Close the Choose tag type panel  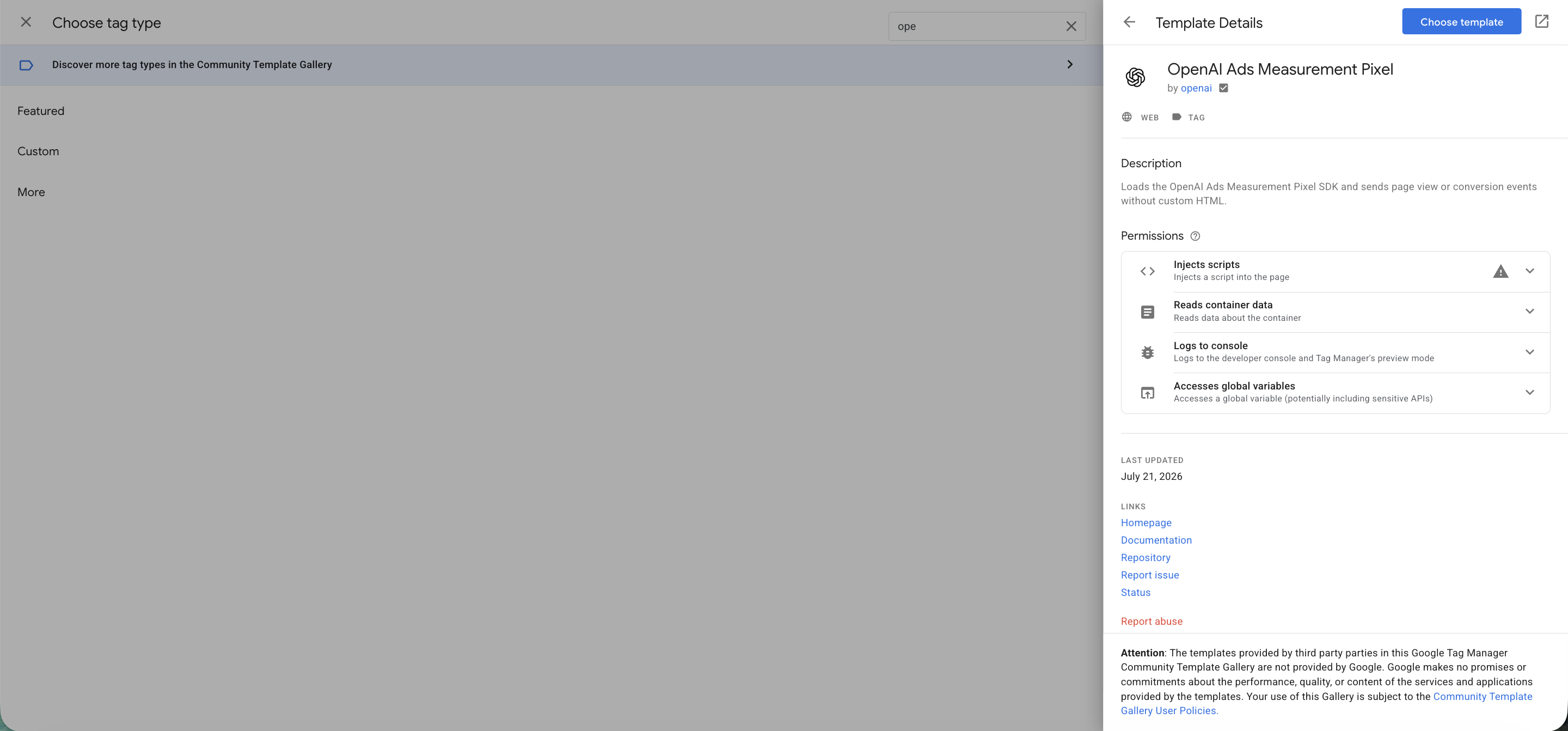26,22
